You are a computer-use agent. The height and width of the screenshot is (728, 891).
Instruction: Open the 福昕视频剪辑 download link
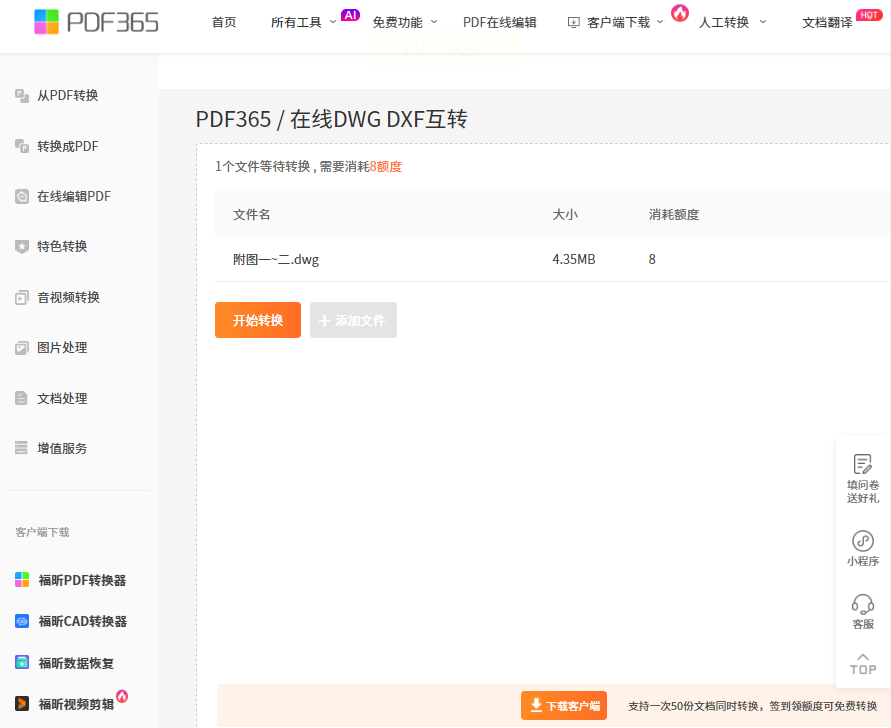coord(76,705)
